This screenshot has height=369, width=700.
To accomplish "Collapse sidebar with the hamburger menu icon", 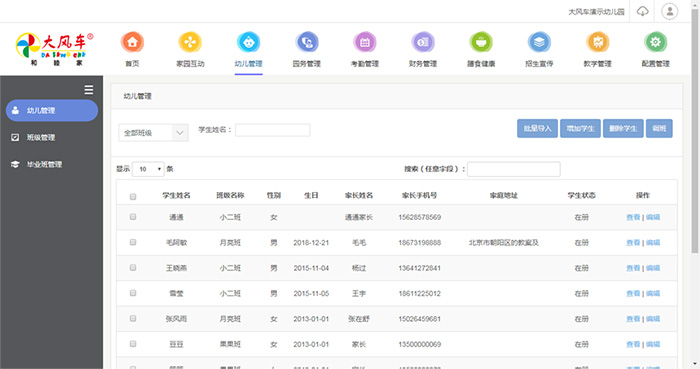I will pos(89,90).
